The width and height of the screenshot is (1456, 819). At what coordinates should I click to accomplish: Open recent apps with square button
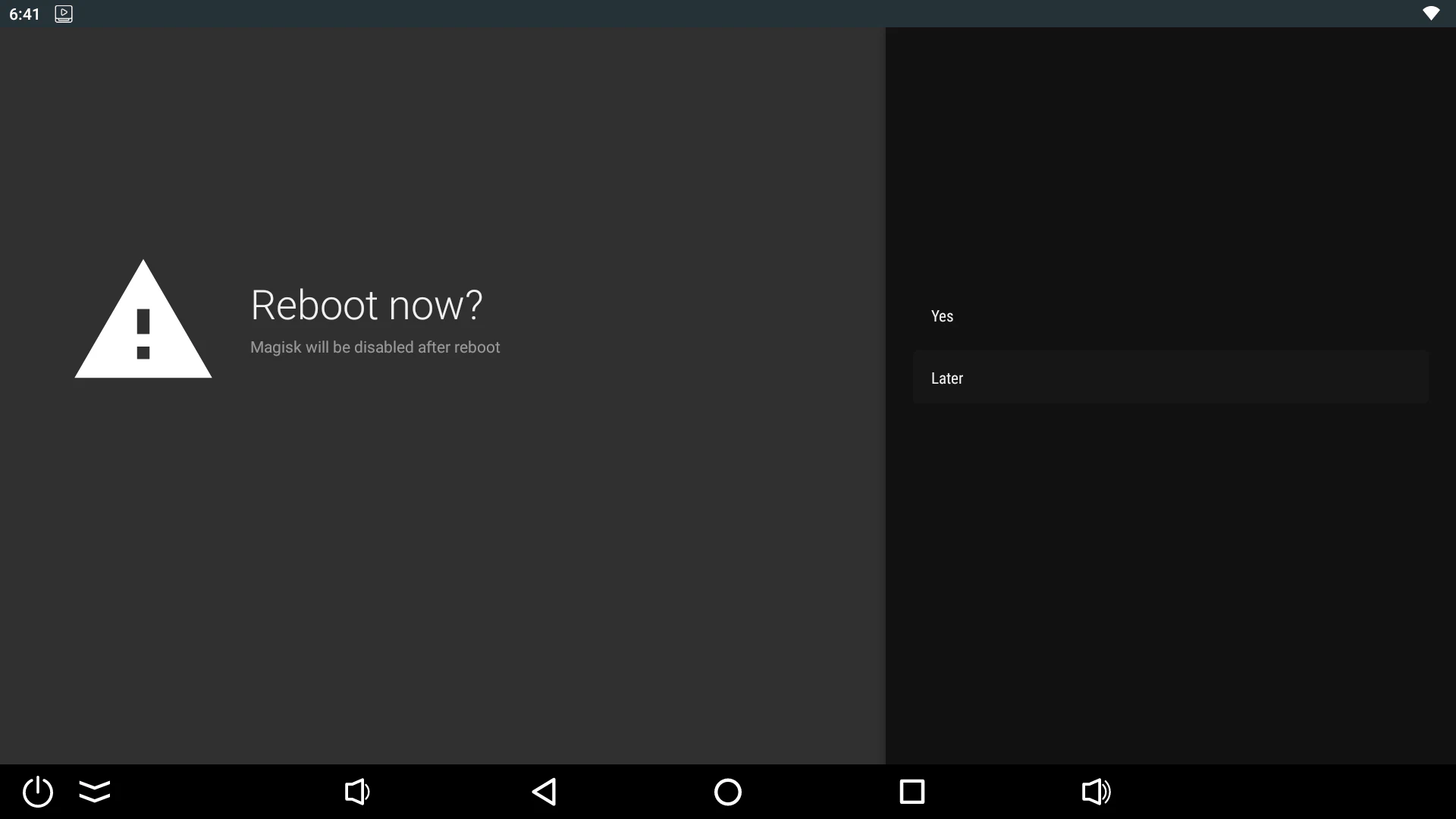click(x=912, y=792)
